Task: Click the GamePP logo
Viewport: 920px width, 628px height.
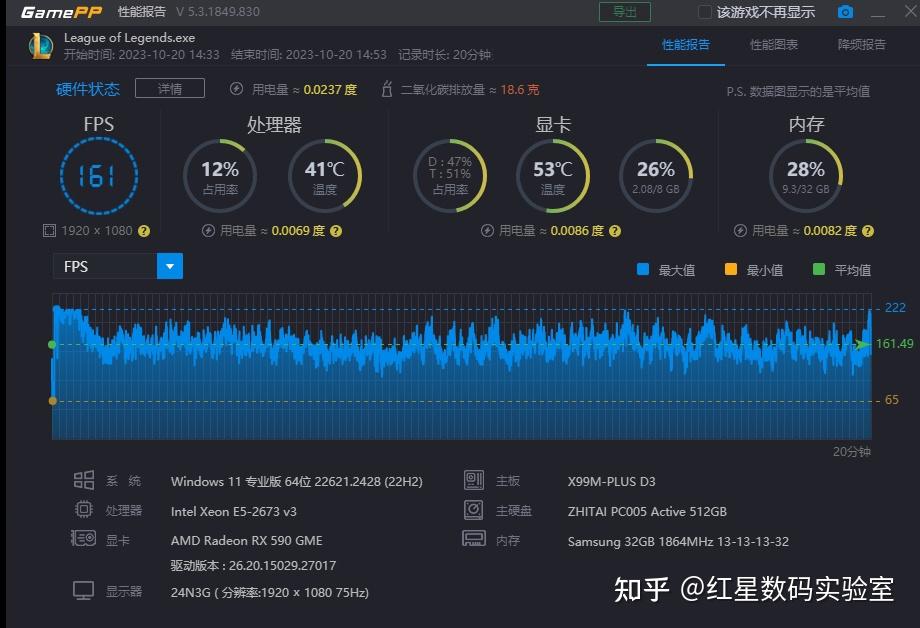Action: point(62,12)
